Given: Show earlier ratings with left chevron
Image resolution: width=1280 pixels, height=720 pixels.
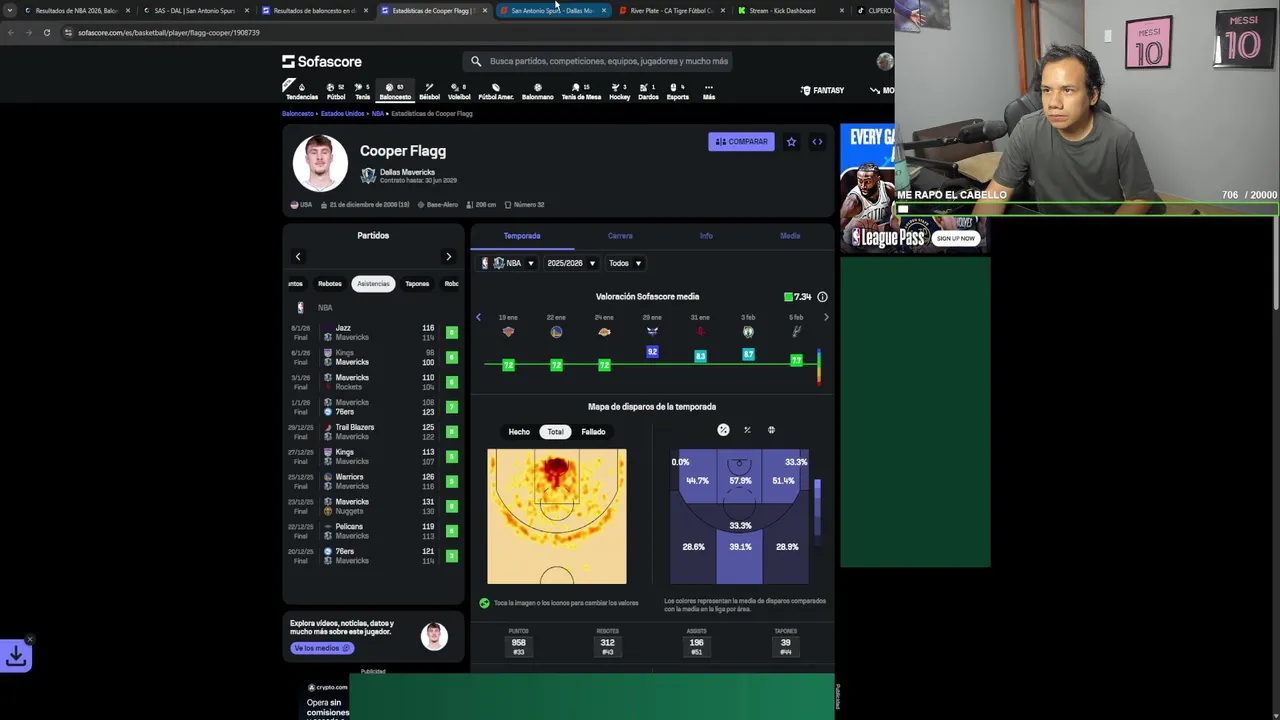Looking at the screenshot, I should (478, 318).
